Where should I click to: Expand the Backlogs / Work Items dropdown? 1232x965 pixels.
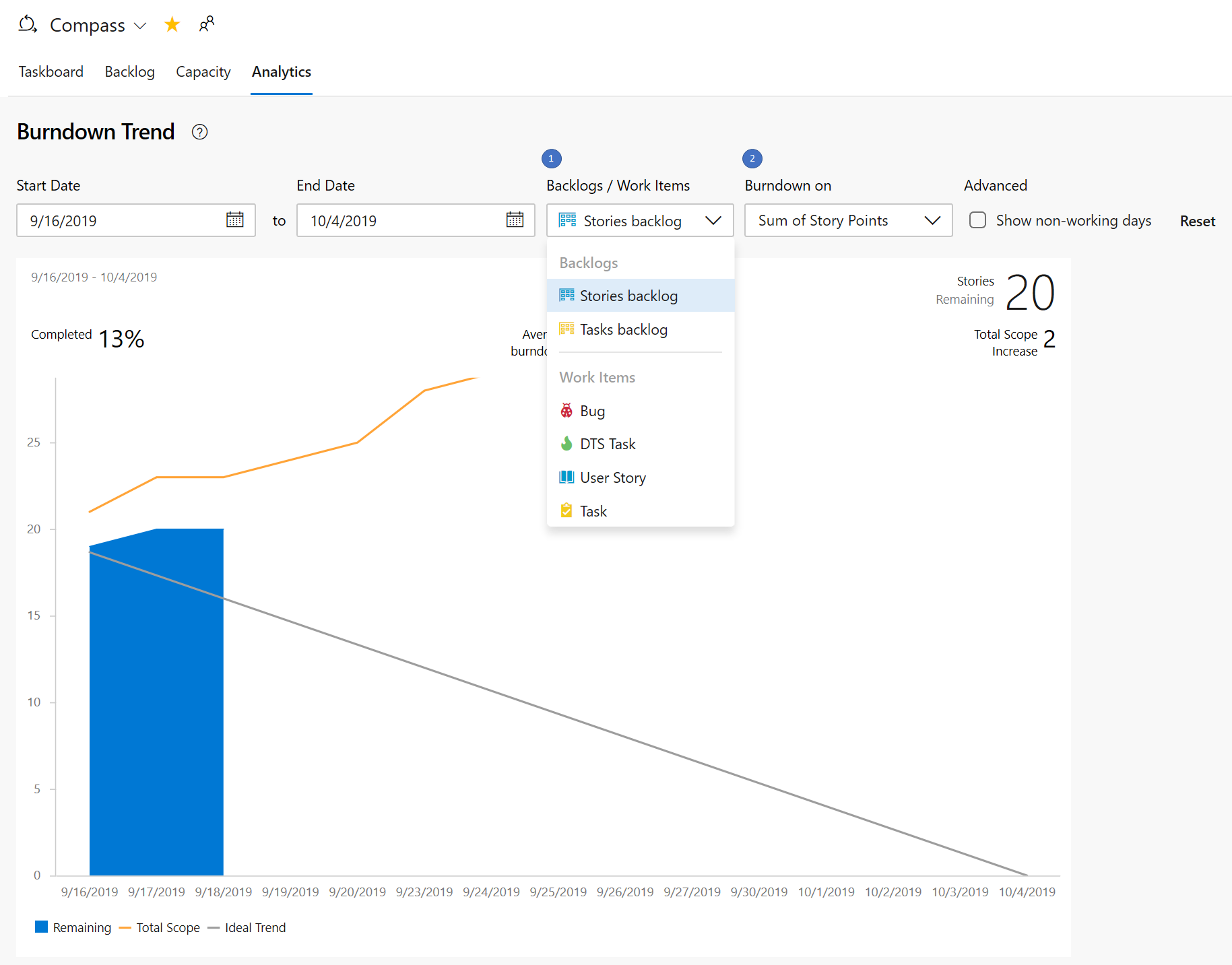(x=713, y=220)
